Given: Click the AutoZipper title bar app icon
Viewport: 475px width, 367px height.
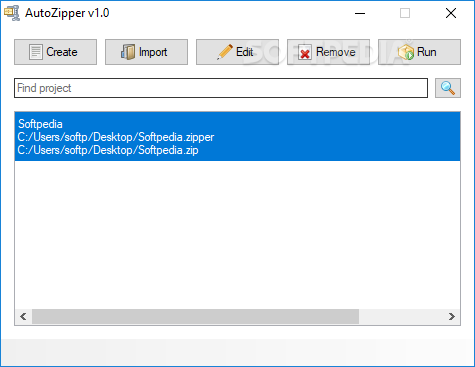Looking at the screenshot, I should [12, 13].
